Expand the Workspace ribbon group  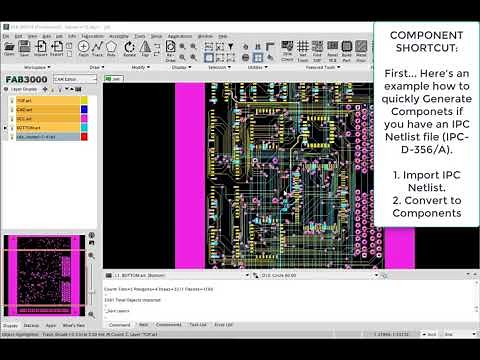tap(37, 67)
